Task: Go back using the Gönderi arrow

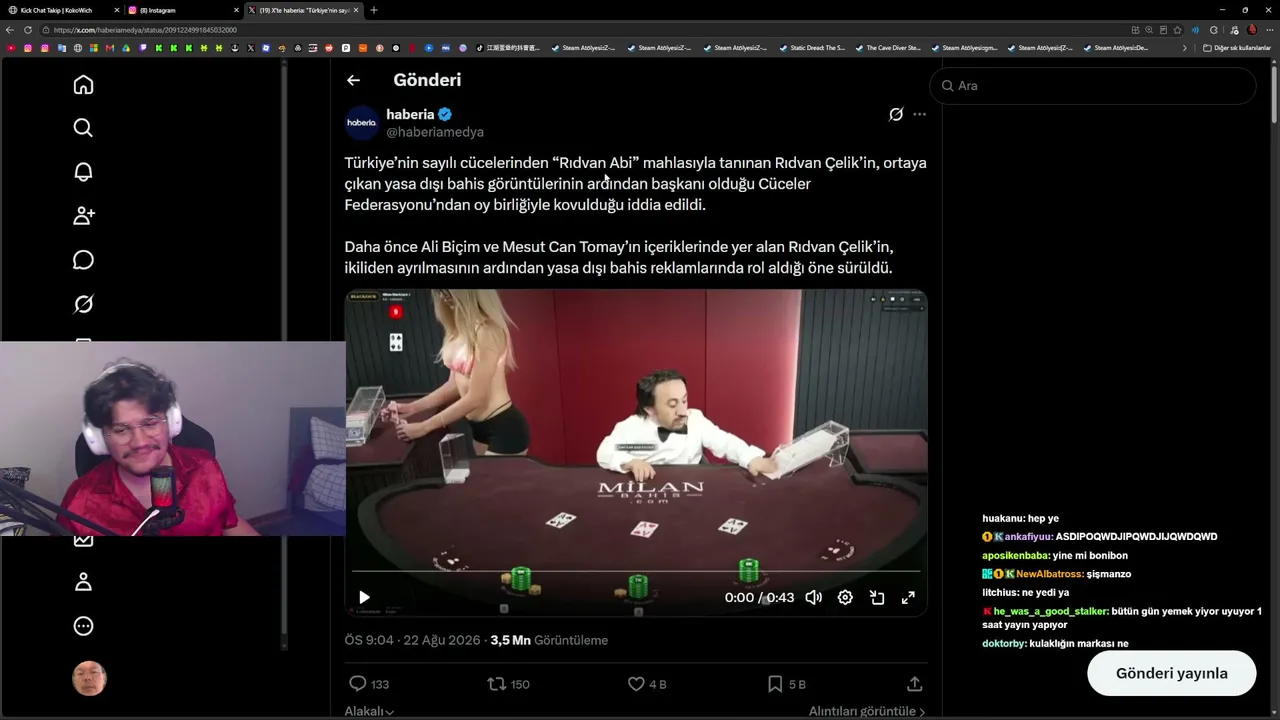Action: [353, 80]
